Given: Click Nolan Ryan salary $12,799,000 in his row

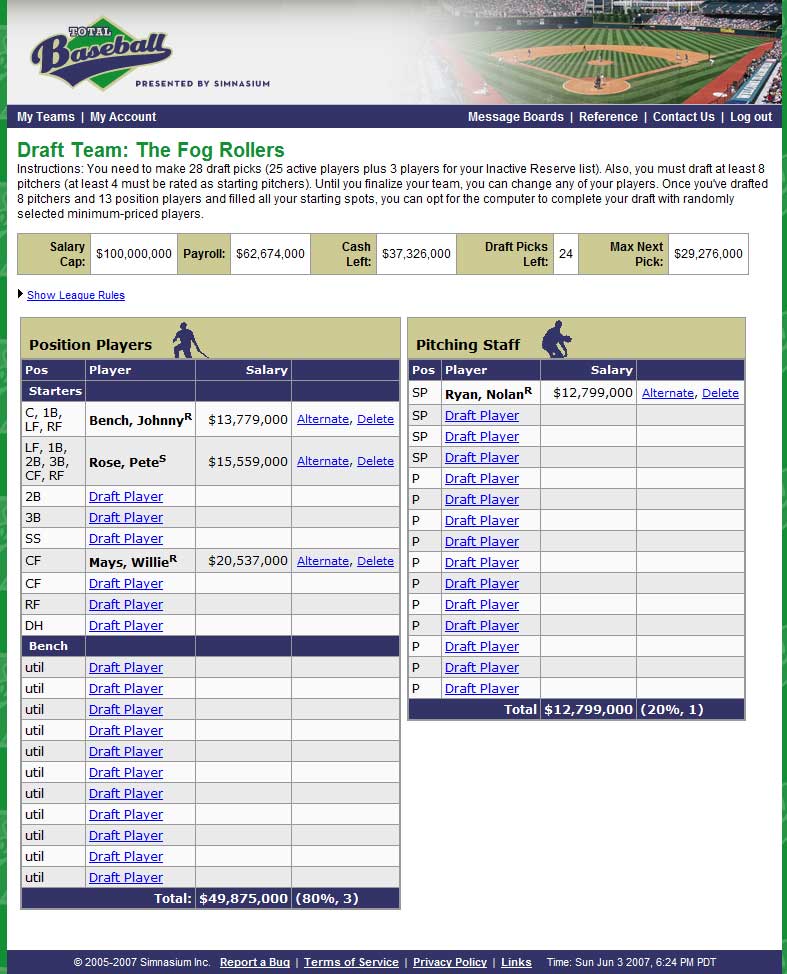Looking at the screenshot, I should tap(593, 393).
